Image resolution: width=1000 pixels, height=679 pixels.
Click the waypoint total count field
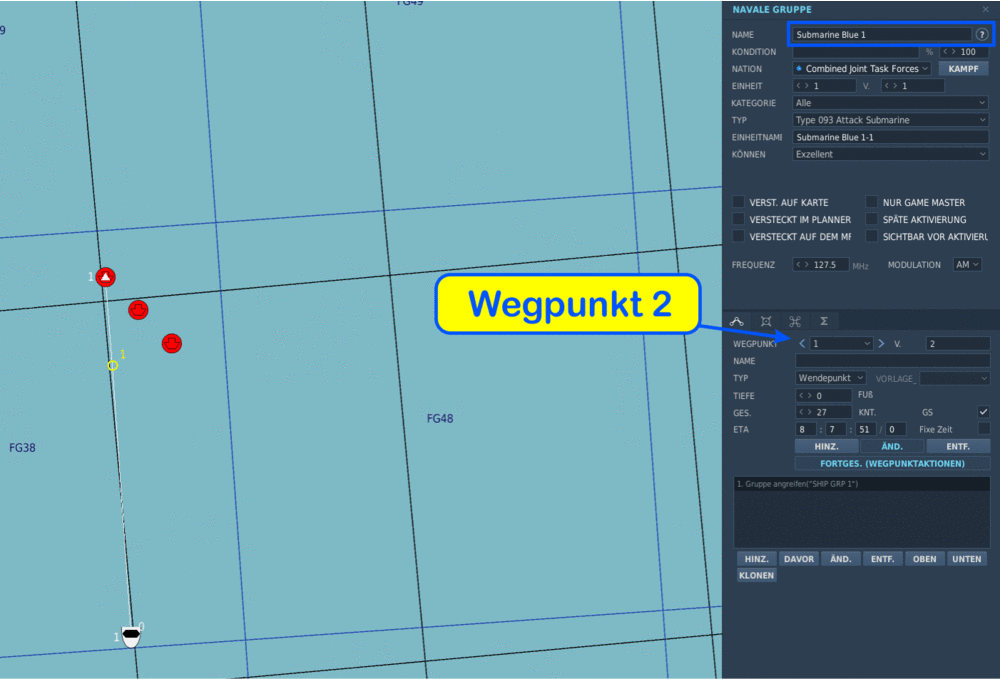coord(957,344)
